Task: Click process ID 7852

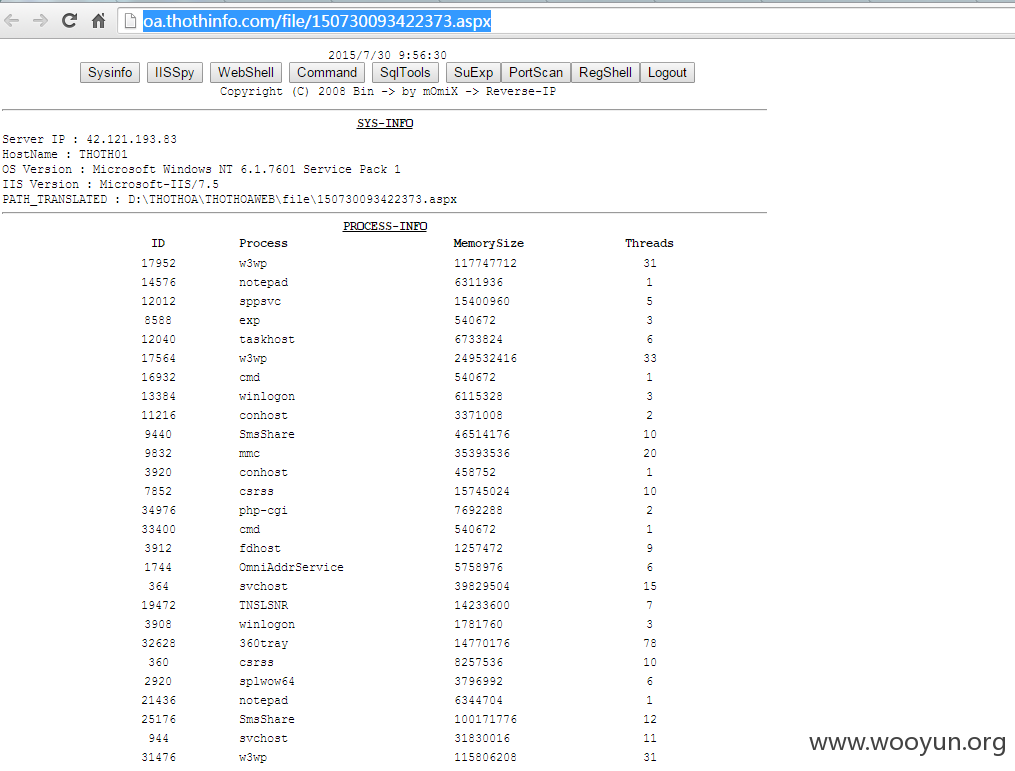Action: coord(159,491)
